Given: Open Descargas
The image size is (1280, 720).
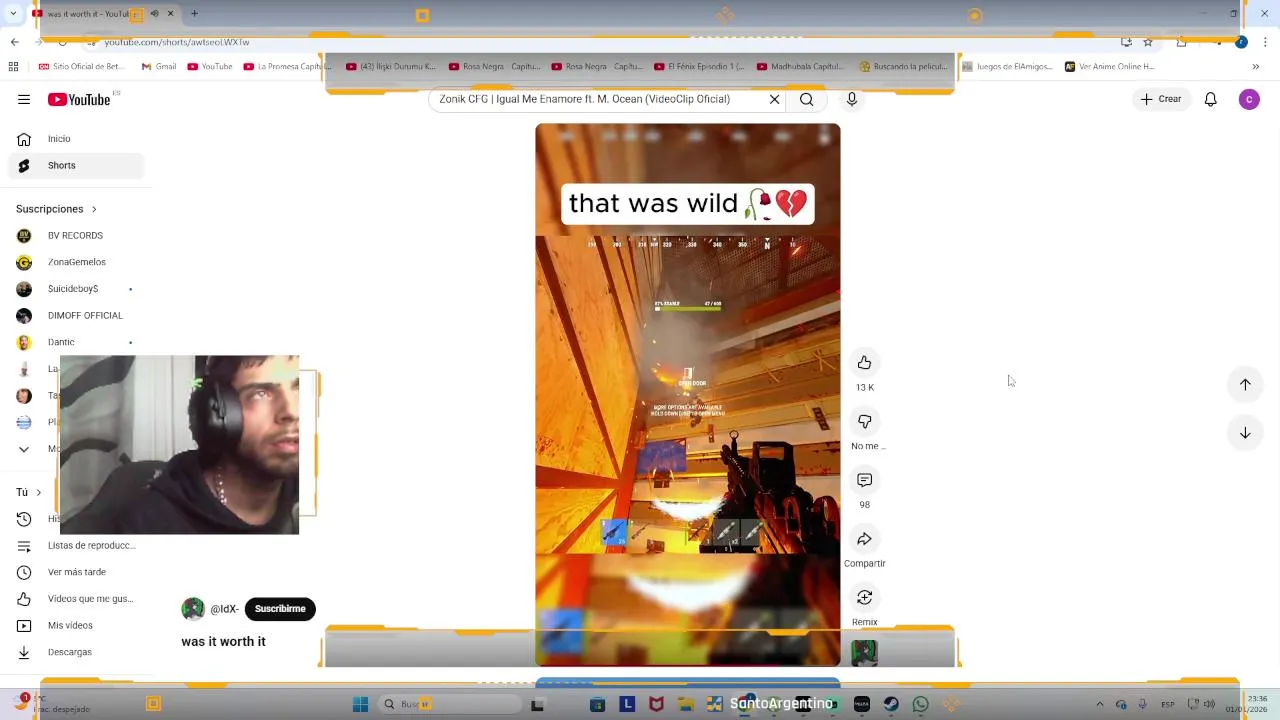Looking at the screenshot, I should coord(75,652).
